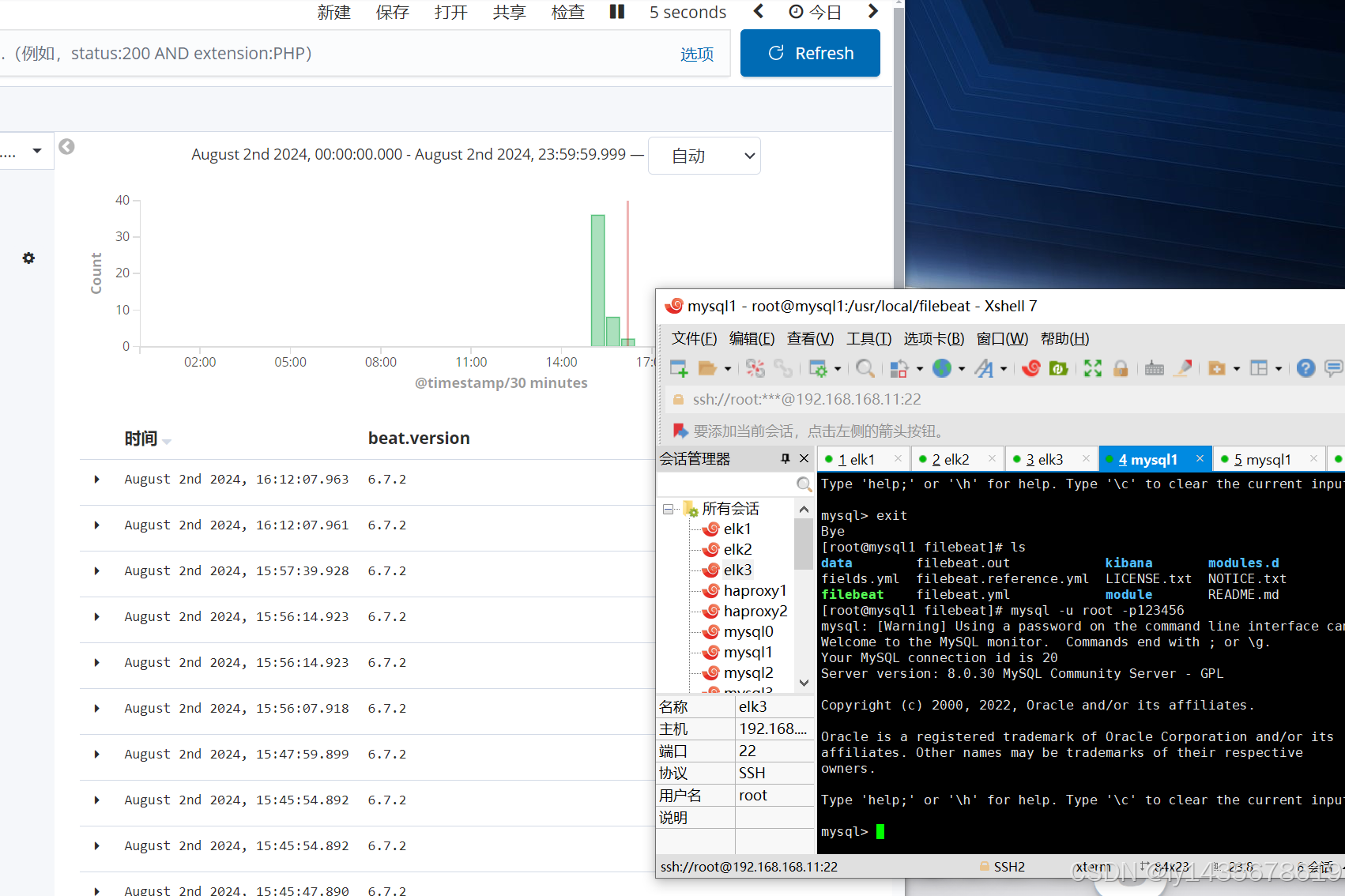The width and height of the screenshot is (1345, 896).
Task: Click the 选项 link in the search bar
Action: 696,54
